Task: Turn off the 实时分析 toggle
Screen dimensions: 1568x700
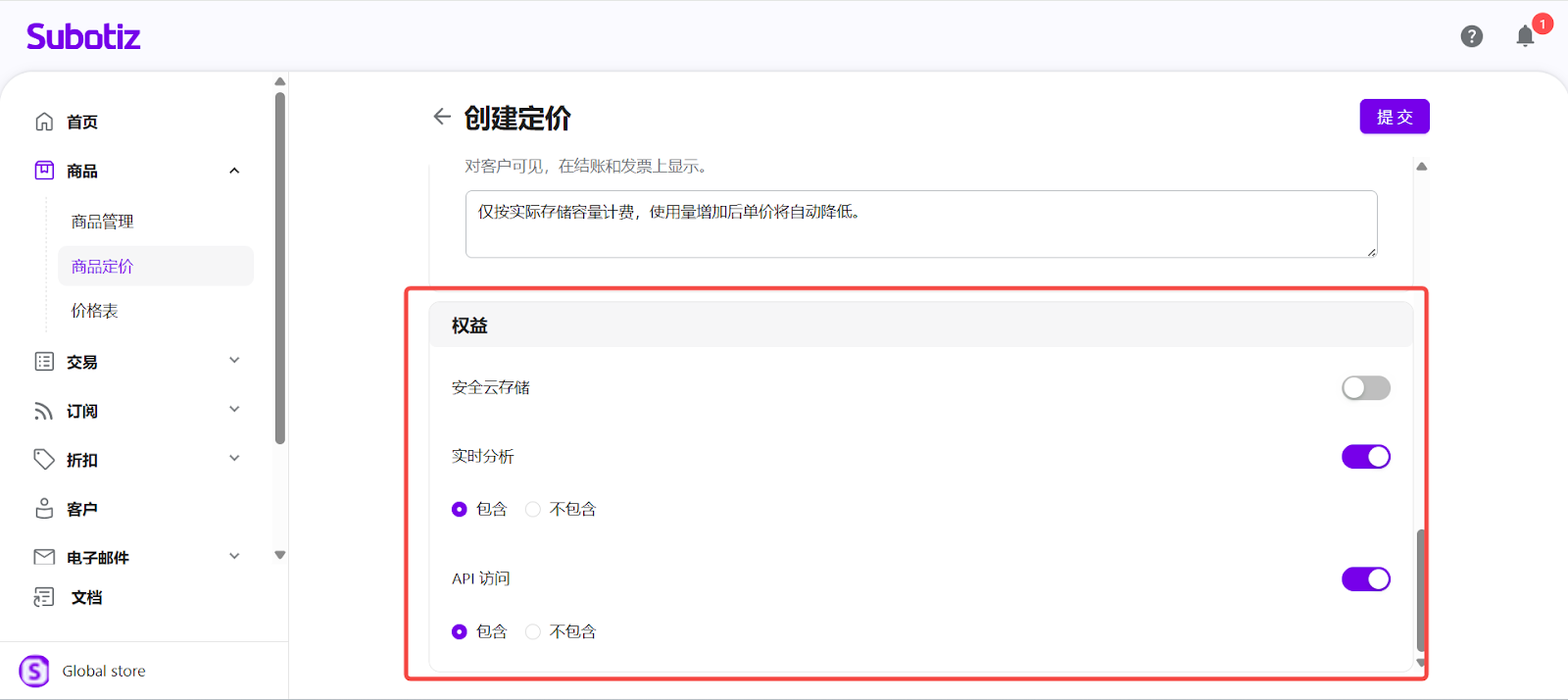Action: coord(1365,457)
